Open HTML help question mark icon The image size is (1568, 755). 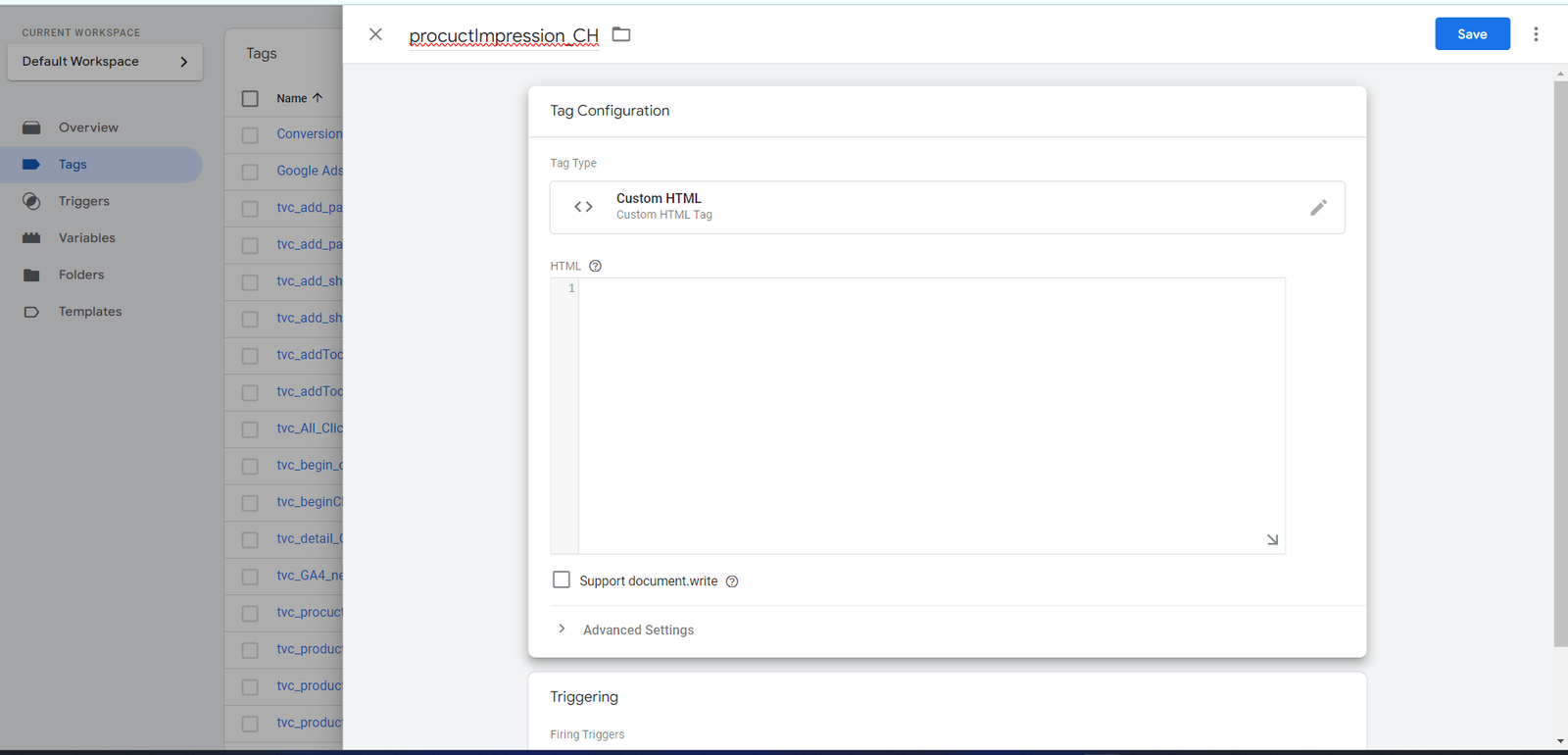click(x=595, y=266)
